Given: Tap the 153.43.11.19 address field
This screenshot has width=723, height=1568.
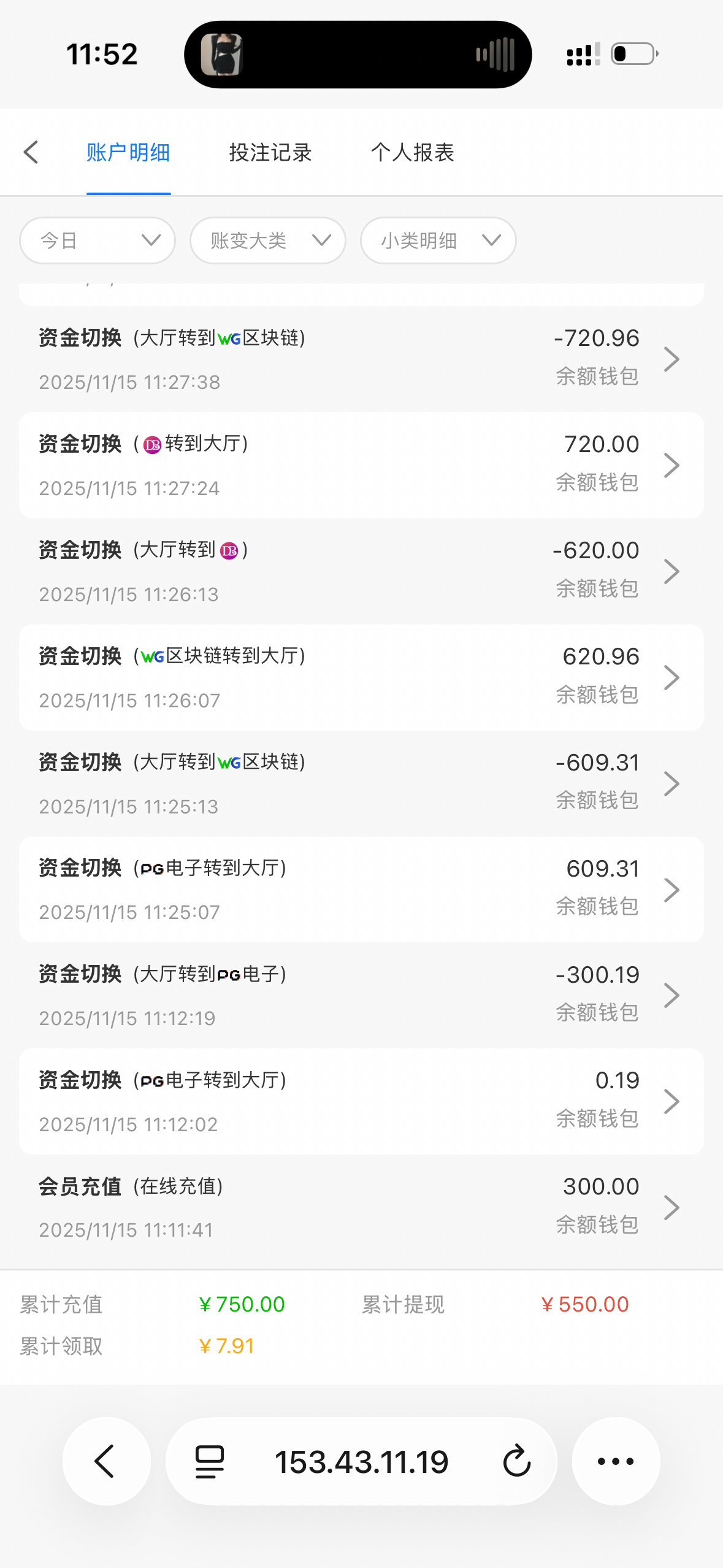Looking at the screenshot, I should (361, 1461).
